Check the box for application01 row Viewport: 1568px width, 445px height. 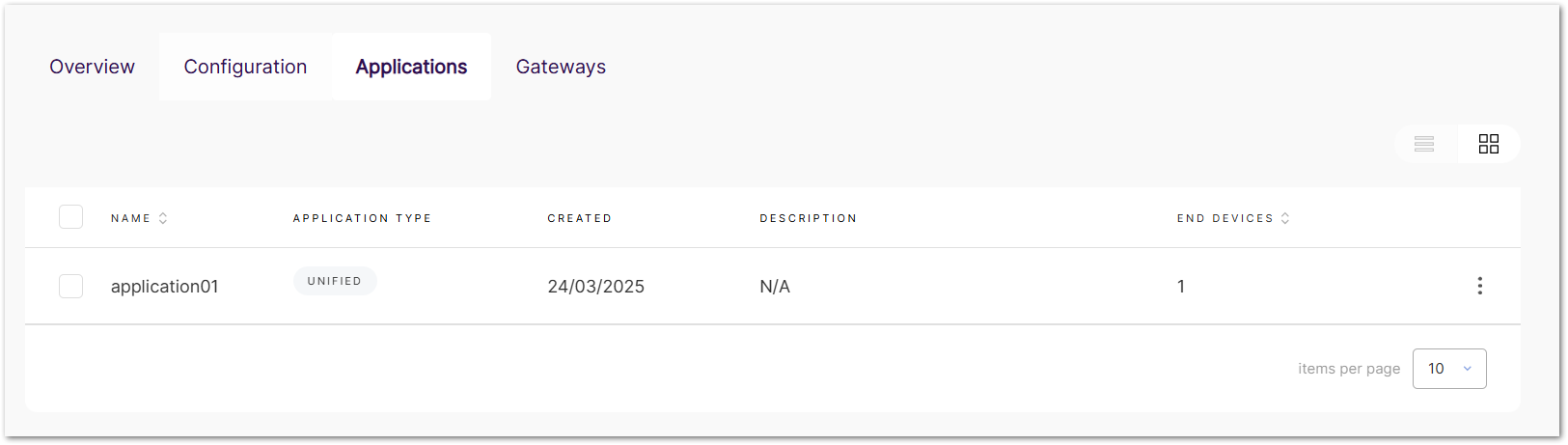(70, 286)
